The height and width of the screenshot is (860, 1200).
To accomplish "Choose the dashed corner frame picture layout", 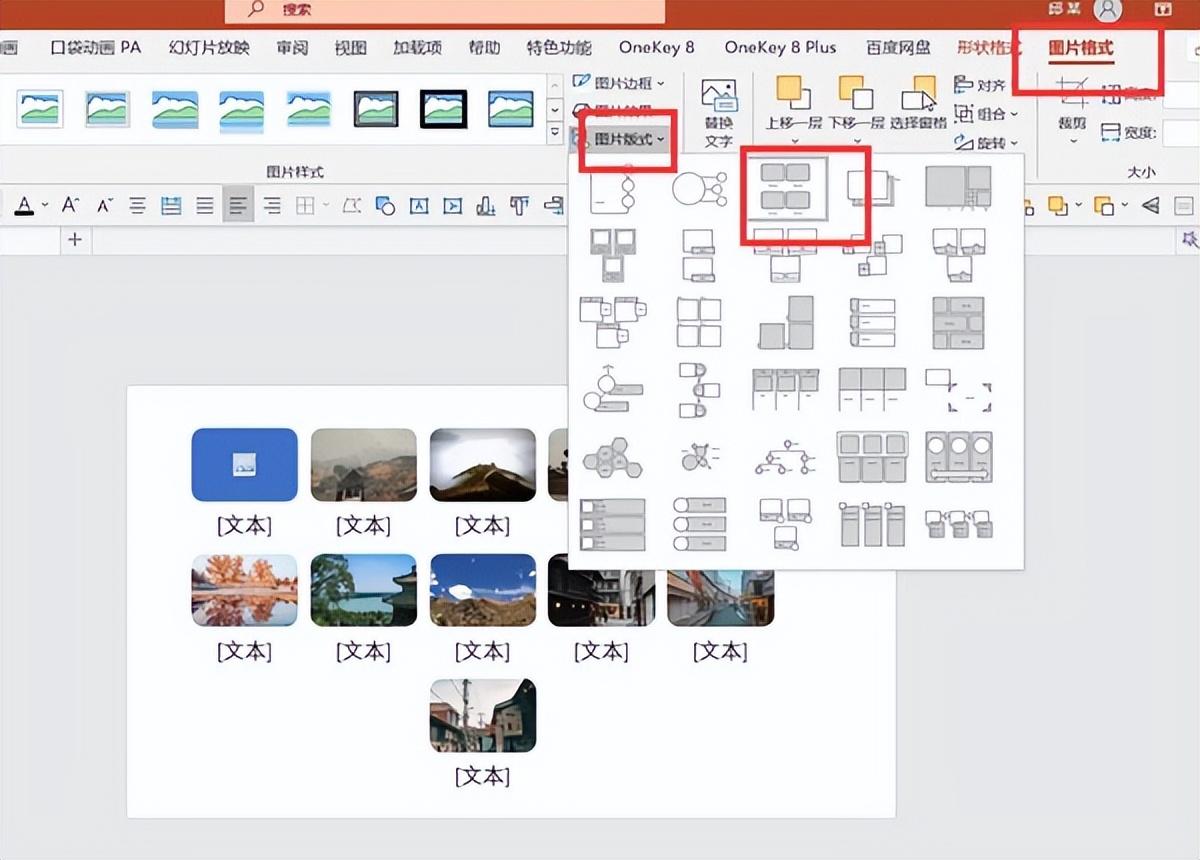I will 958,390.
